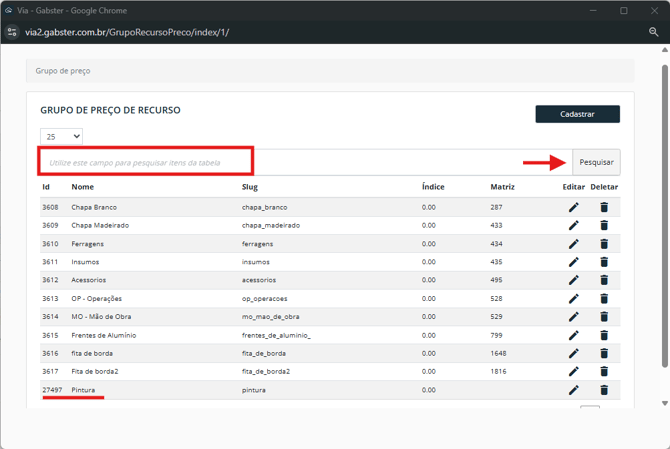The width and height of the screenshot is (670, 449).
Task: Open the Chrome zoom magnifier icon
Action: click(x=654, y=32)
